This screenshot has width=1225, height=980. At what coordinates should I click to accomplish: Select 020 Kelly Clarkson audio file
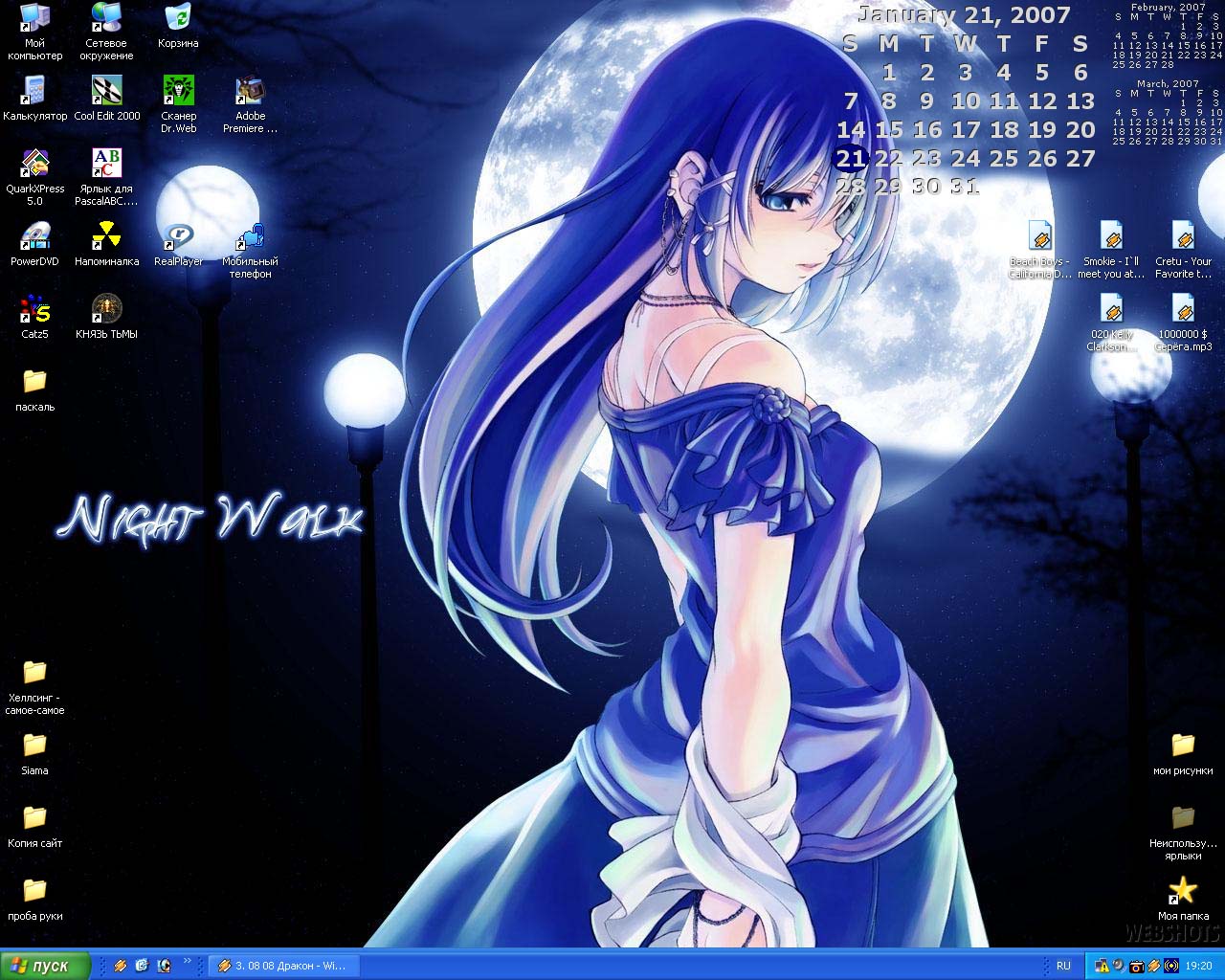(1111, 323)
